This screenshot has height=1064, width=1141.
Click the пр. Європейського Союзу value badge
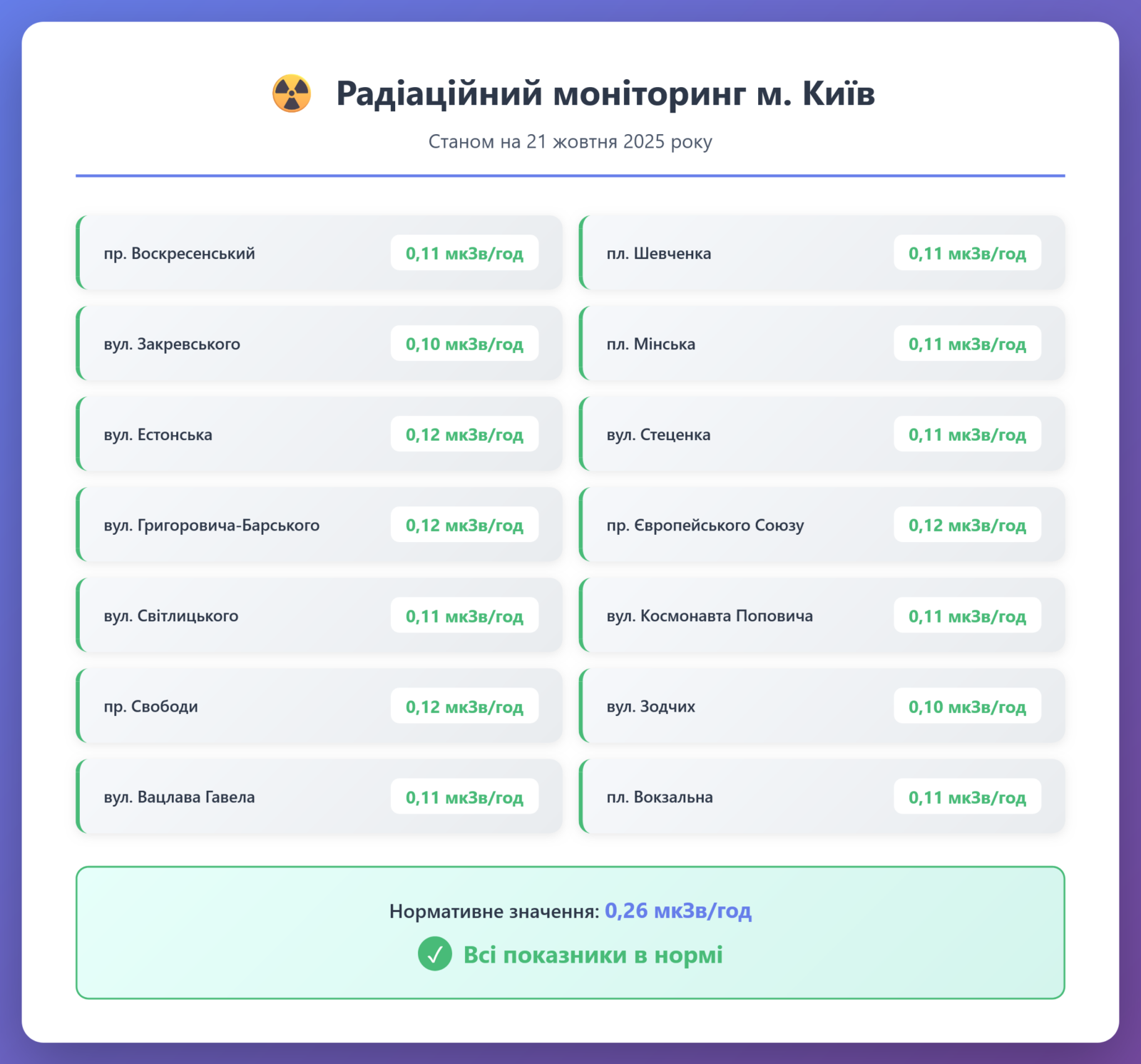click(x=967, y=526)
